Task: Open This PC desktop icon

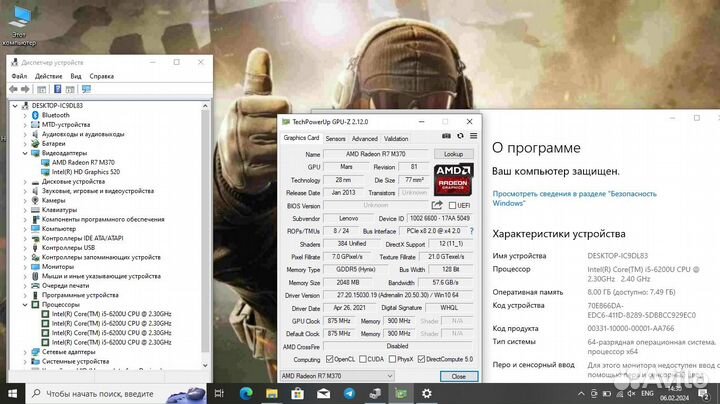Action: coord(19,25)
